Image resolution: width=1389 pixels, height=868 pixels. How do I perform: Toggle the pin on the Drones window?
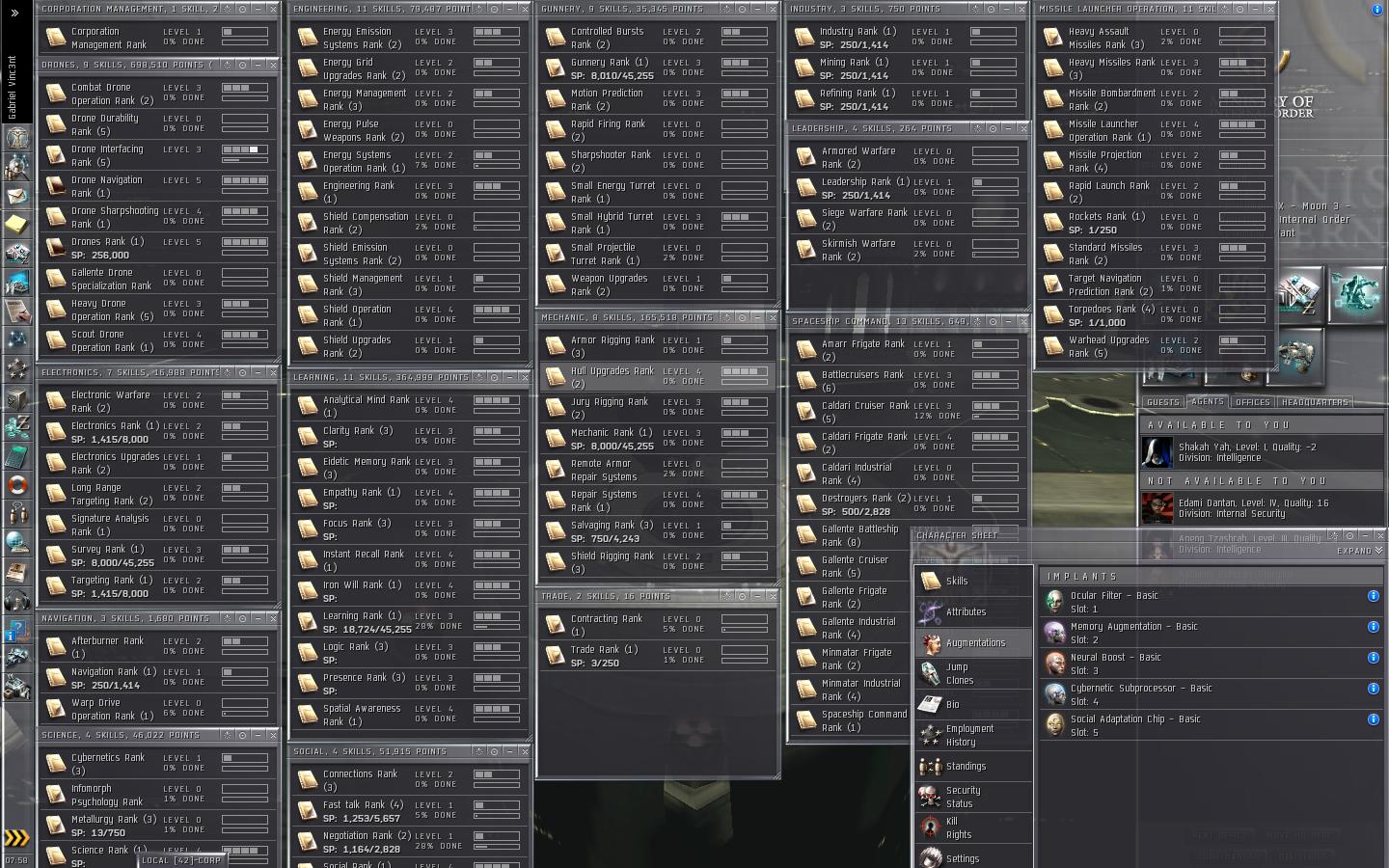coord(243,65)
